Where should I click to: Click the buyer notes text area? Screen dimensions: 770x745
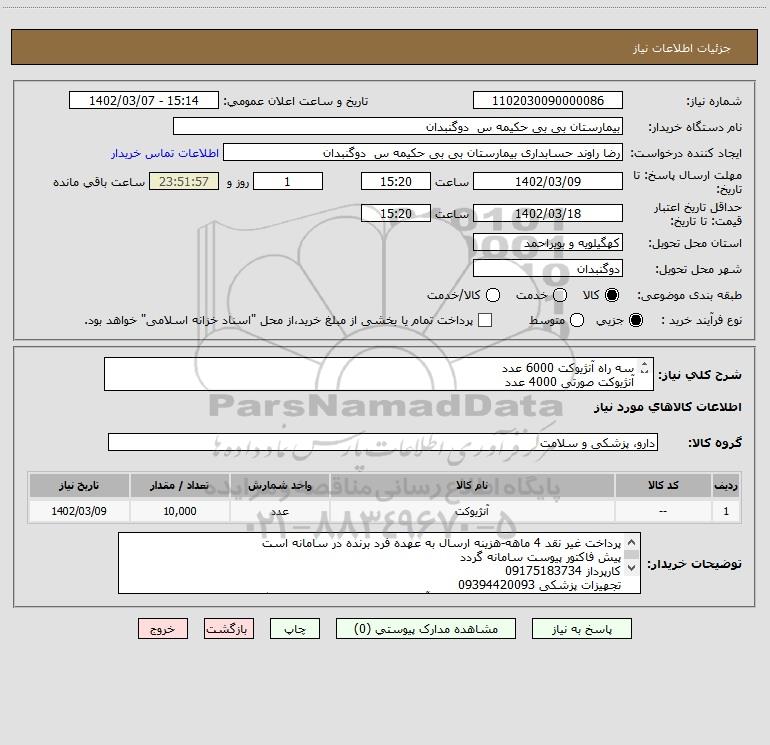[x=379, y=563]
